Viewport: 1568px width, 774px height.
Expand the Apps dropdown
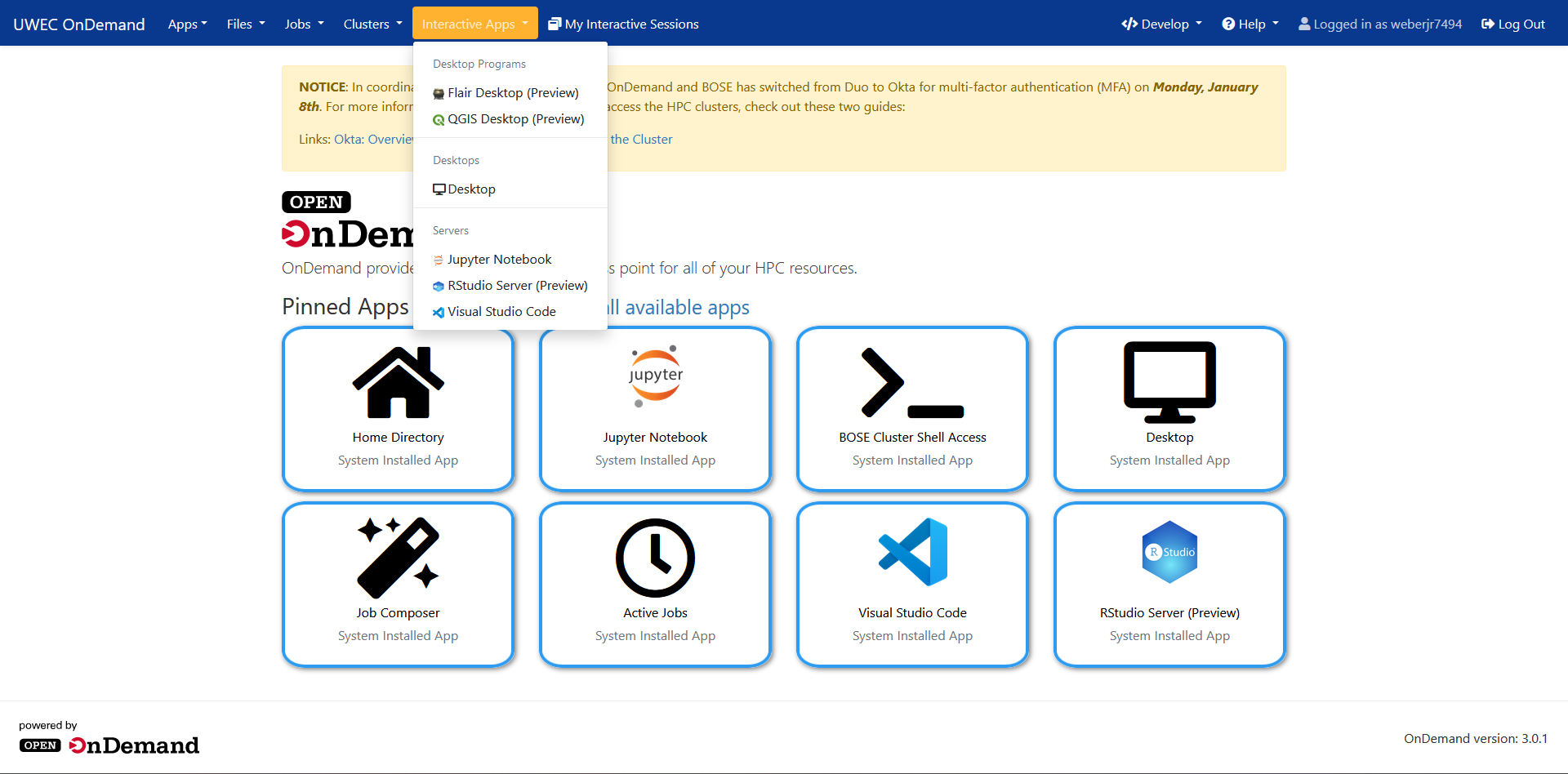pos(187,24)
